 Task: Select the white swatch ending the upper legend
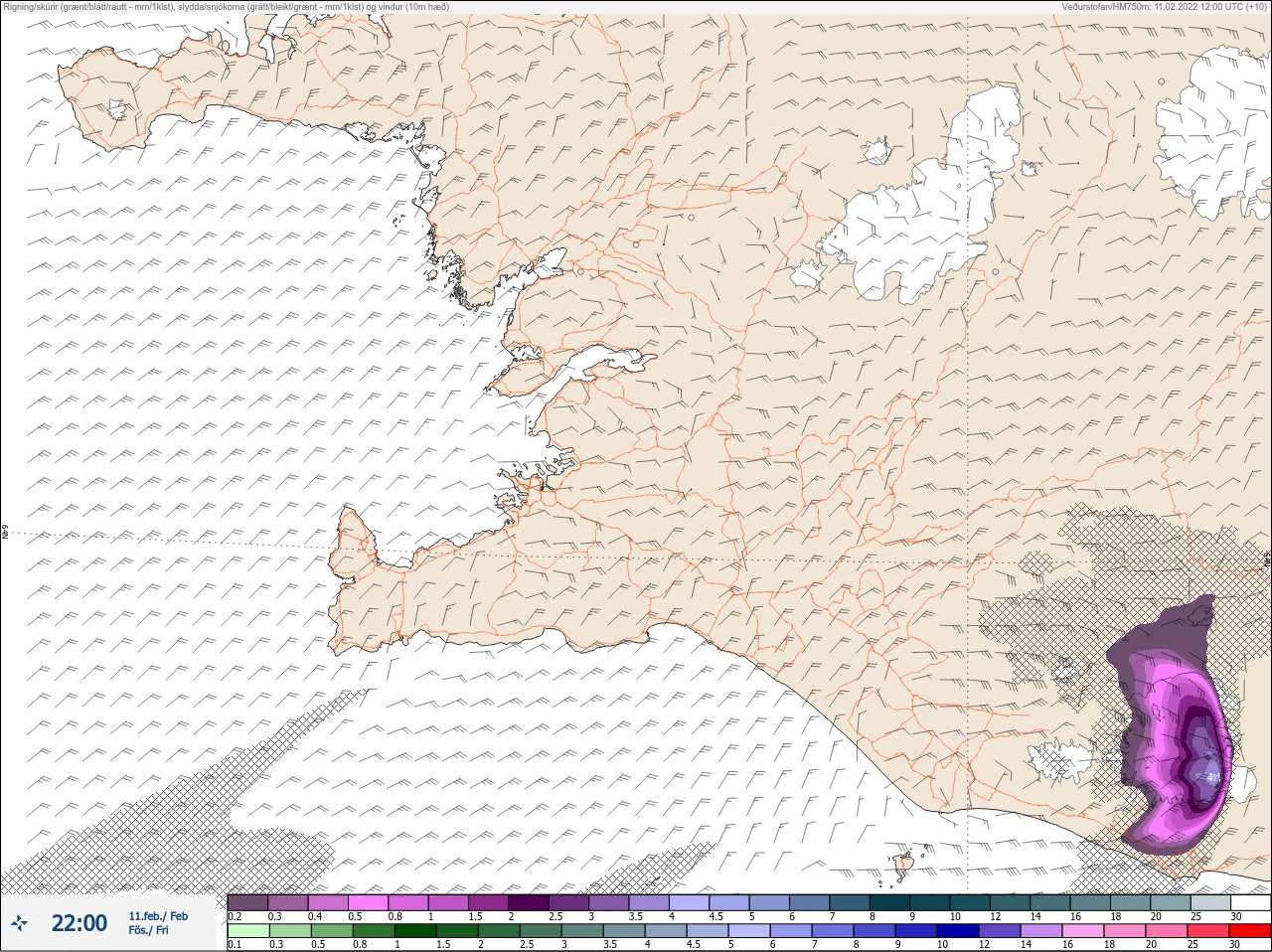tap(1249, 902)
